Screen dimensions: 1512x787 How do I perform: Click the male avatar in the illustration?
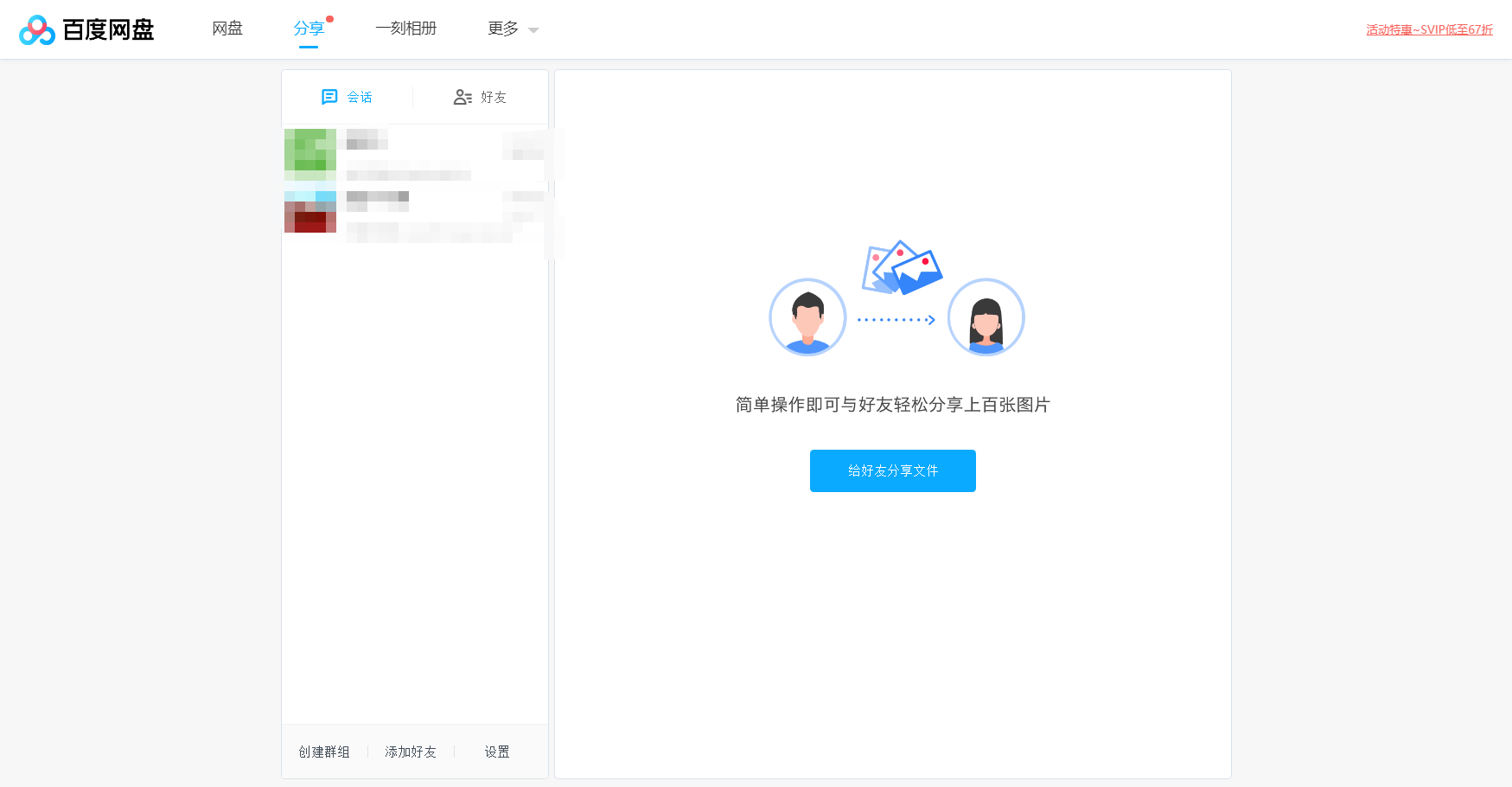pyautogui.click(x=807, y=317)
